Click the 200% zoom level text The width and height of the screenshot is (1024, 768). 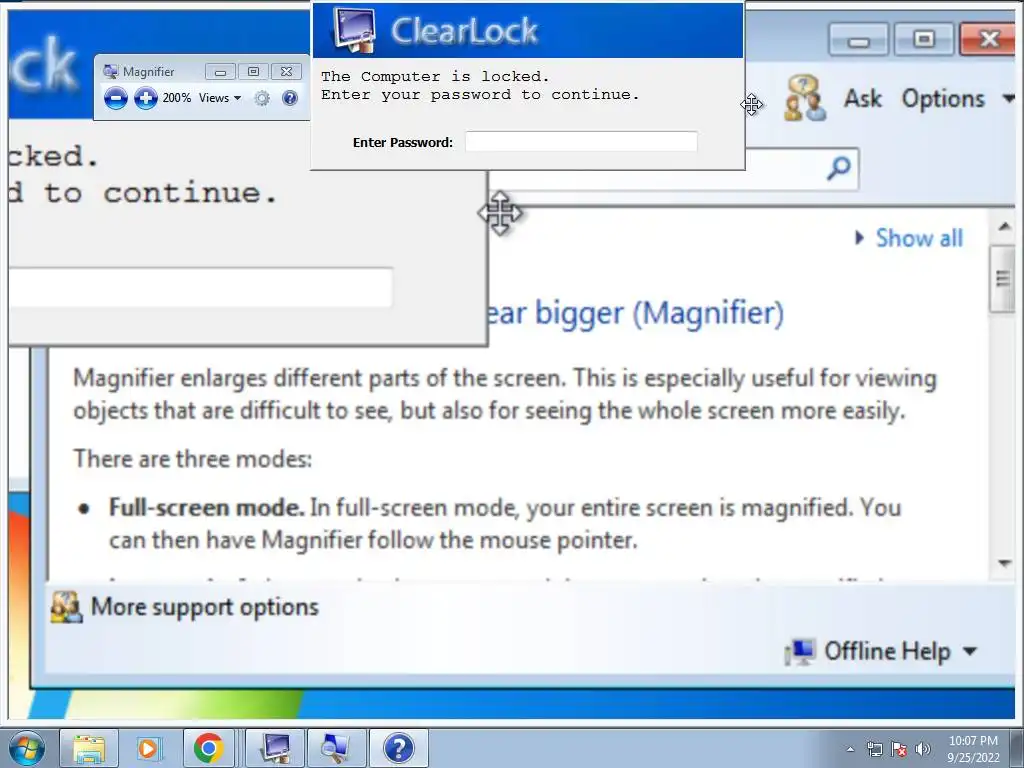(x=176, y=98)
